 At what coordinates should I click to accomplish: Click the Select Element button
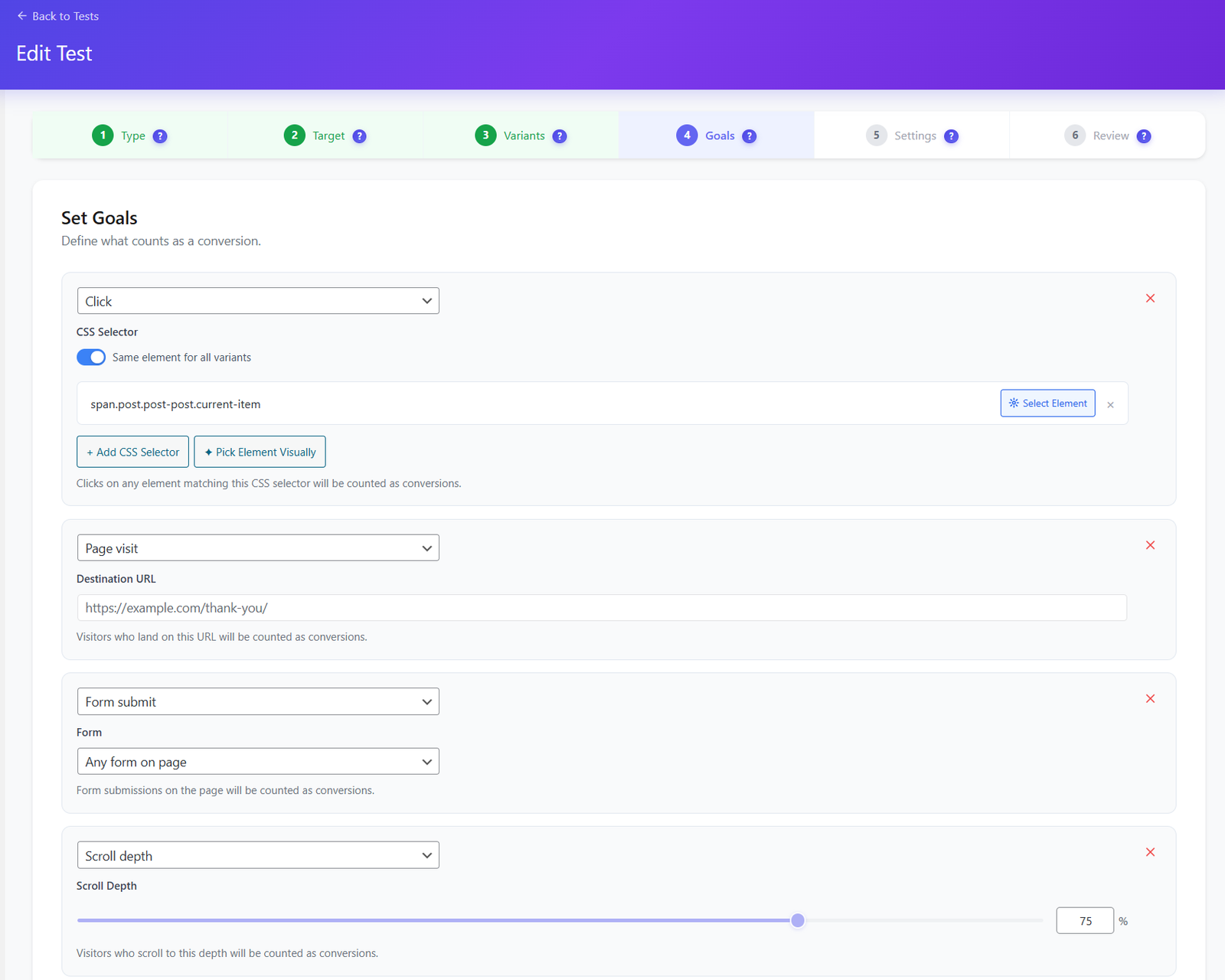1047,403
